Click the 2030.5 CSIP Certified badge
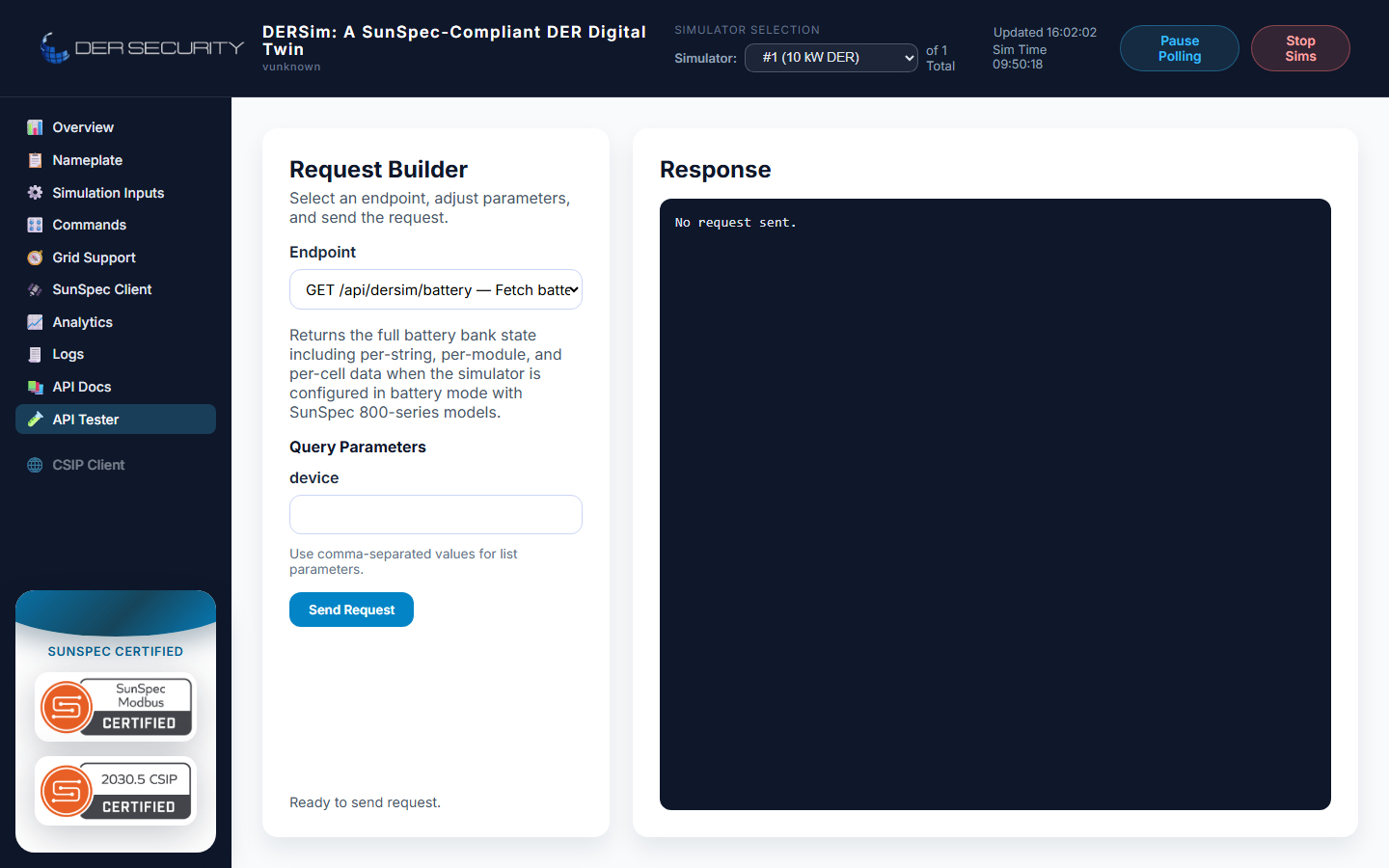Viewport: 1389px width, 868px height. tap(116, 791)
